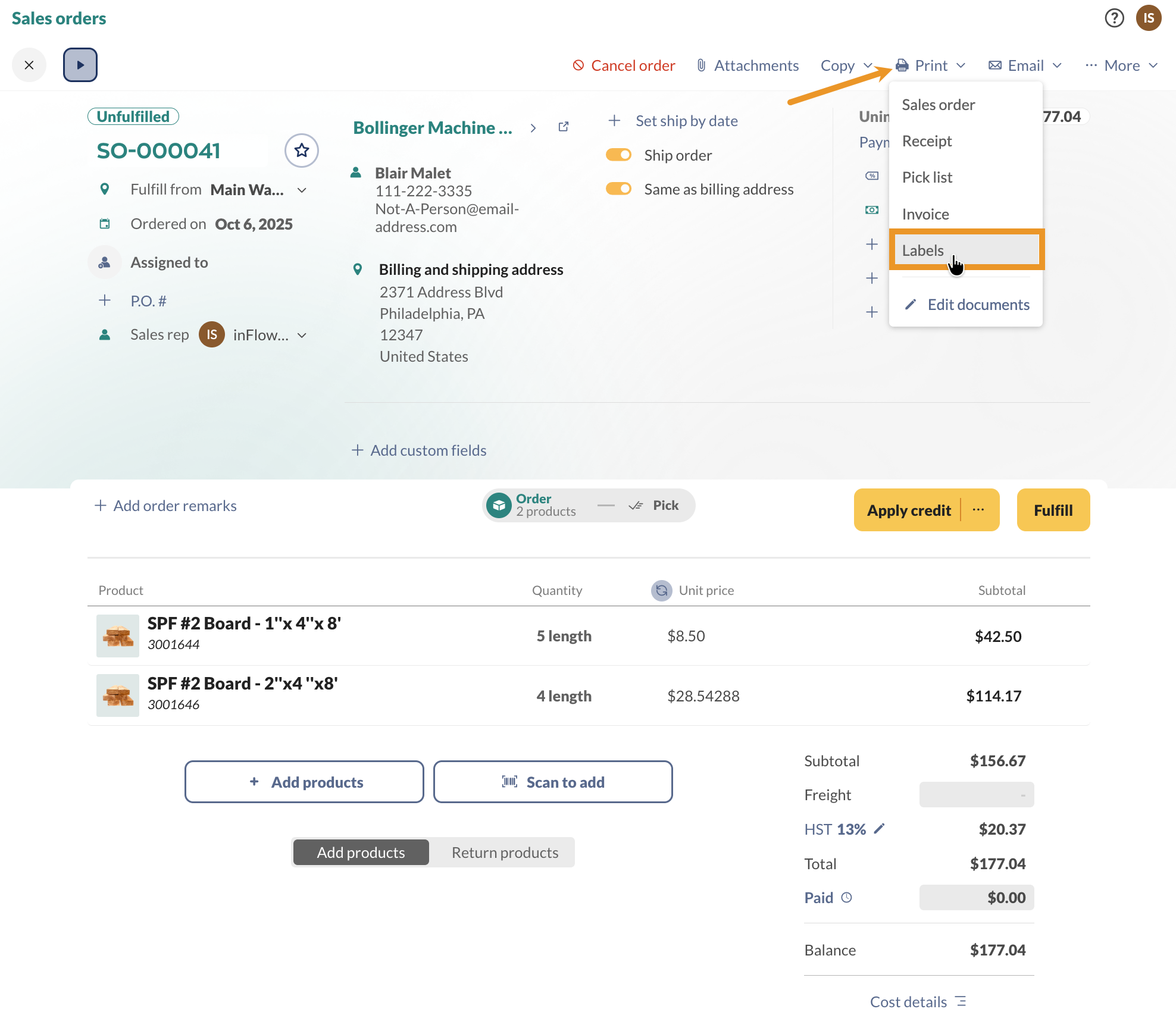
Task: Switch to Return products mode
Action: pos(504,853)
